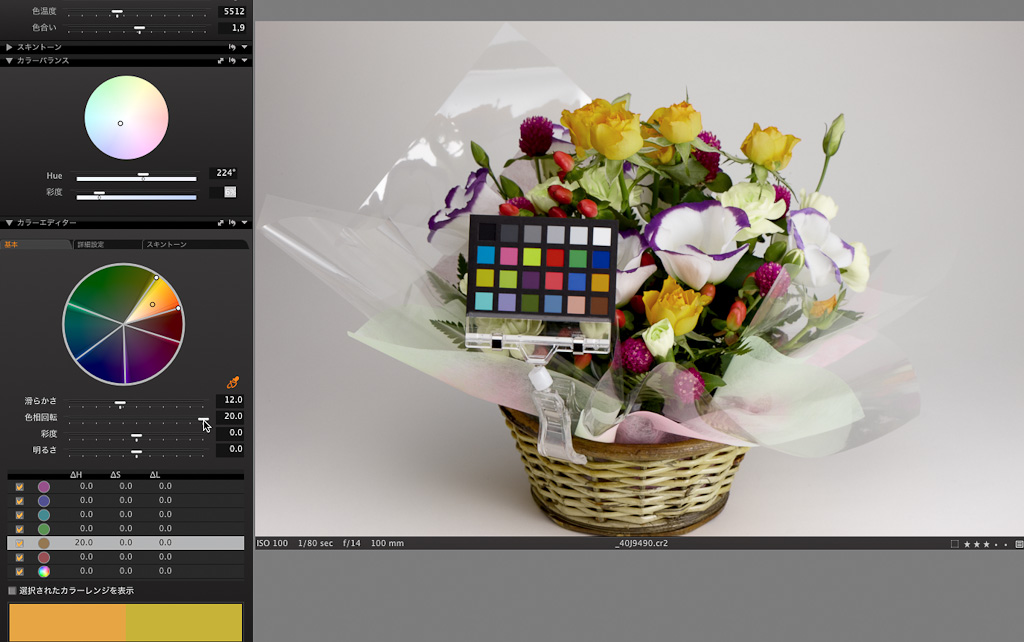Click the icon right of the star rating

point(1018,544)
